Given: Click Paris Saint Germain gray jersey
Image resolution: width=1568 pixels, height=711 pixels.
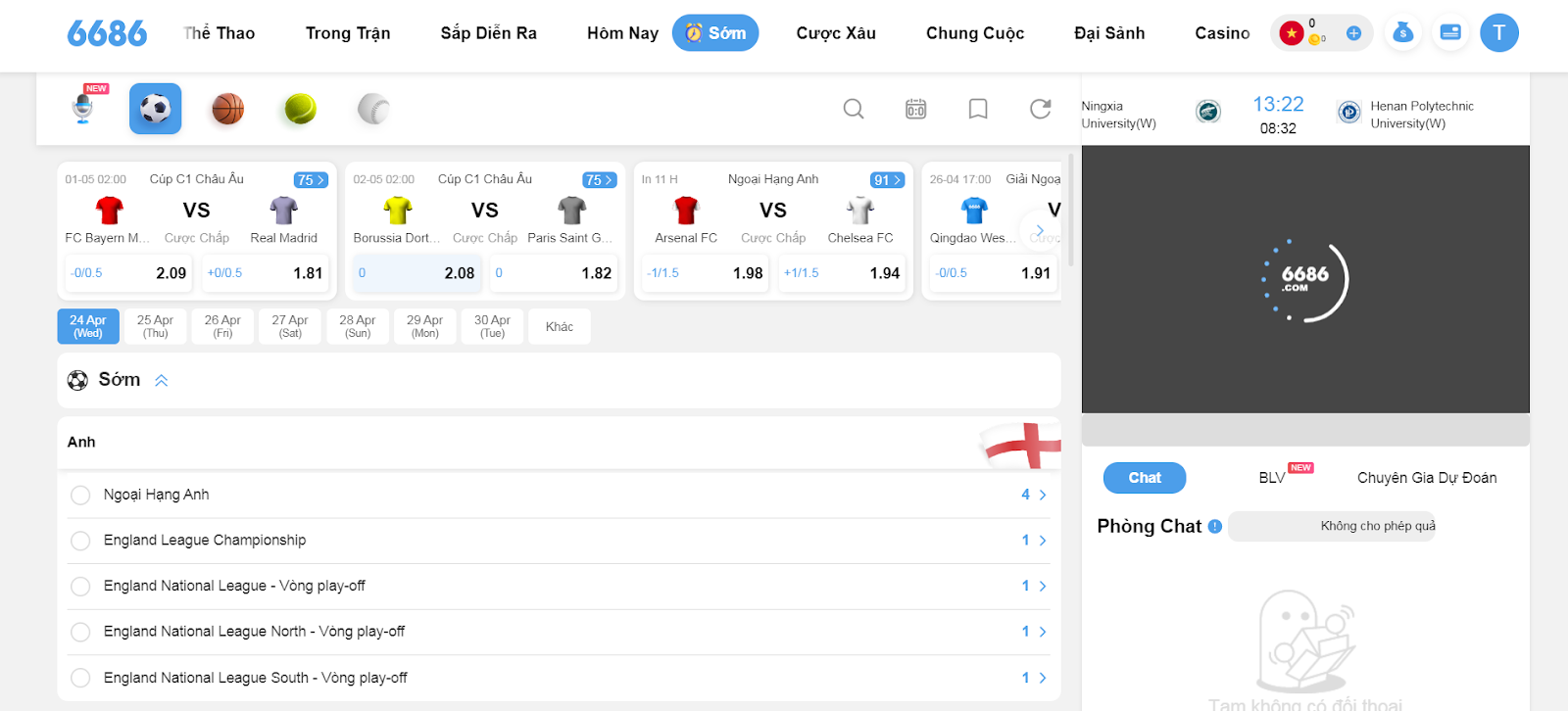Looking at the screenshot, I should tap(572, 210).
